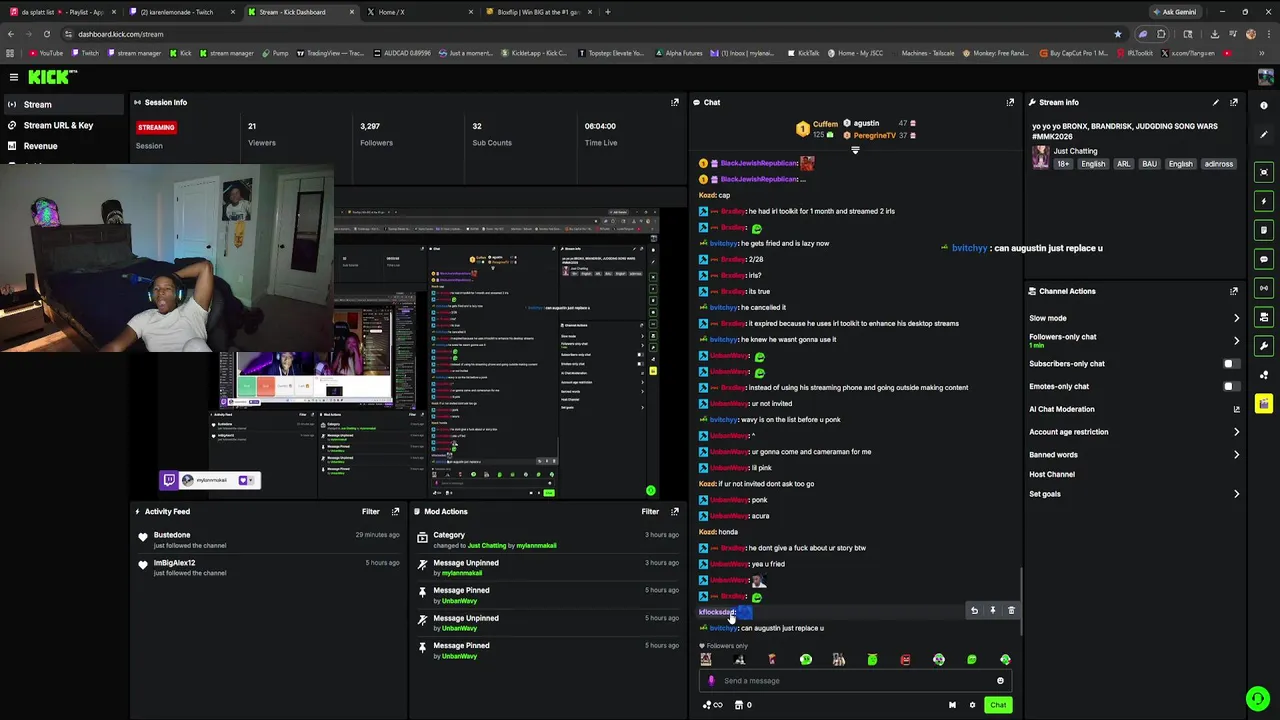Click the info icon in right sidebar
Viewport: 1280px width, 720px height.
pyautogui.click(x=1264, y=105)
